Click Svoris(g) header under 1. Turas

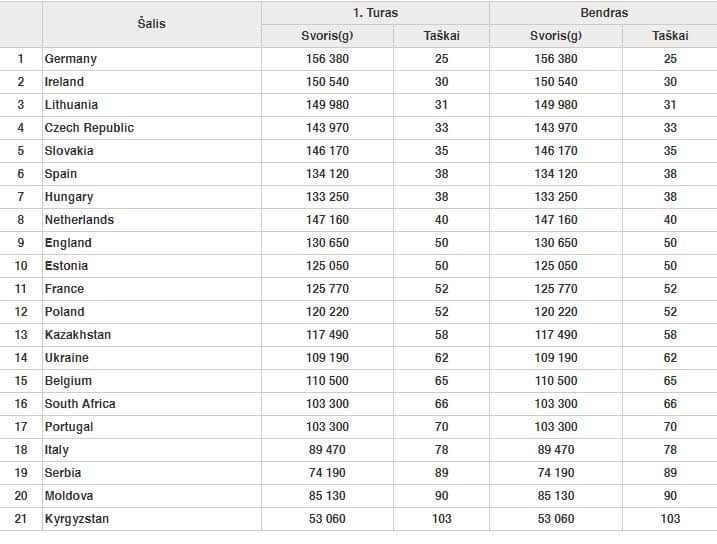tap(327, 36)
